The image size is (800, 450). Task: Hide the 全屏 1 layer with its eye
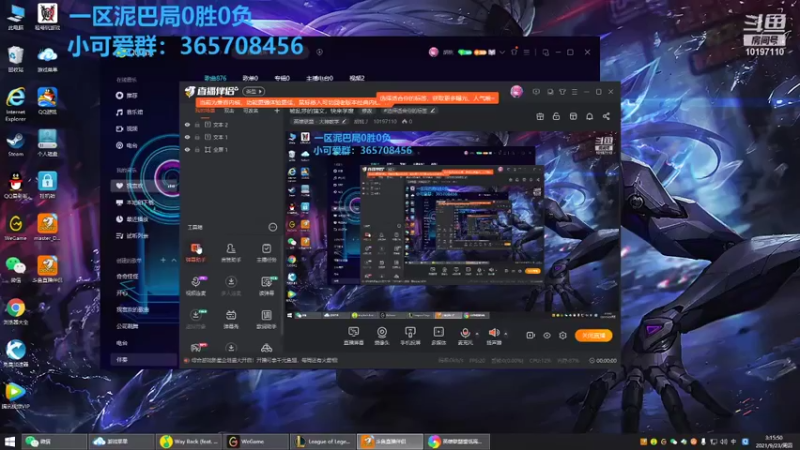click(187, 149)
